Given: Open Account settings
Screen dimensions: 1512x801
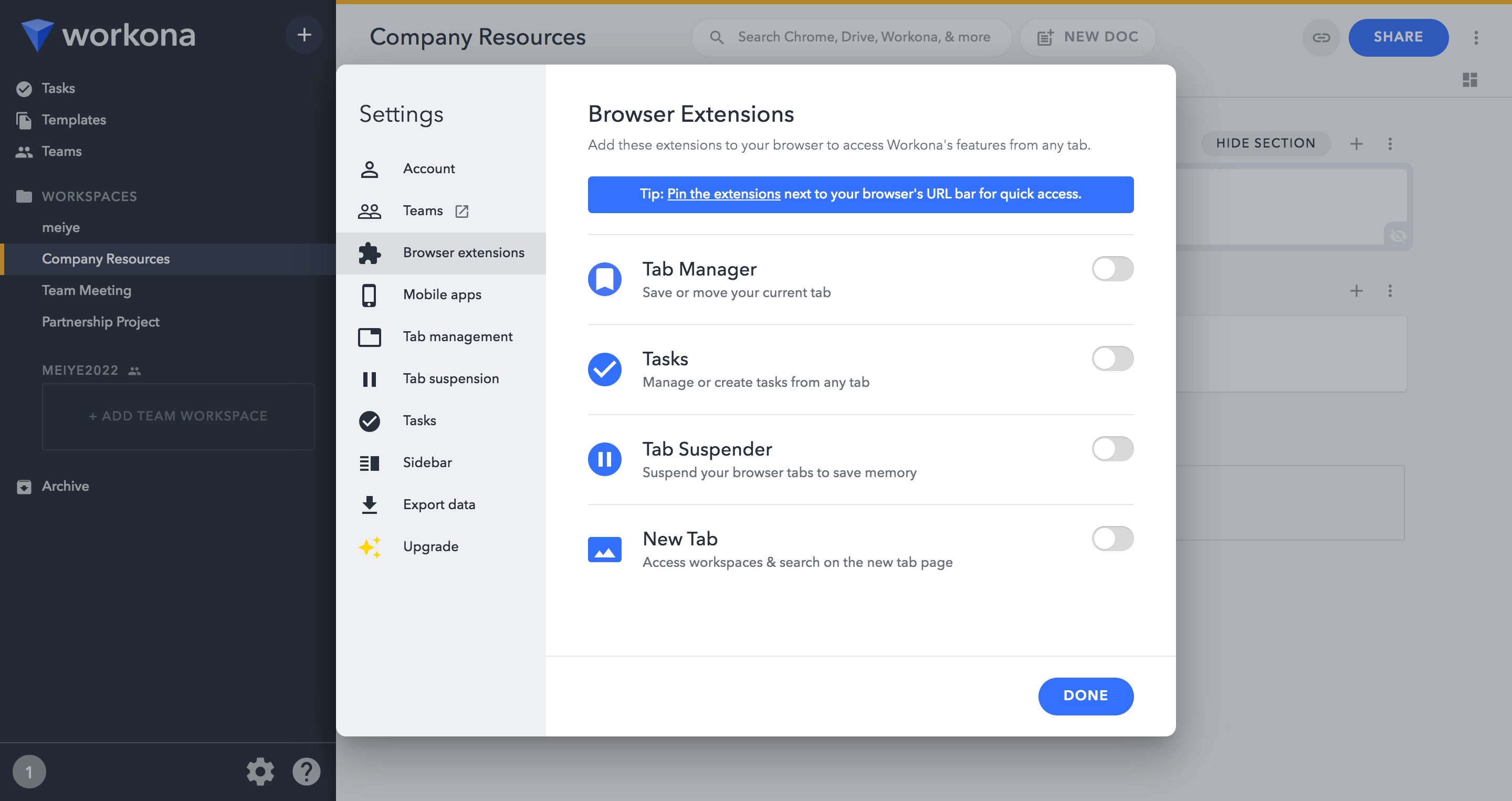Looking at the screenshot, I should tap(441, 169).
